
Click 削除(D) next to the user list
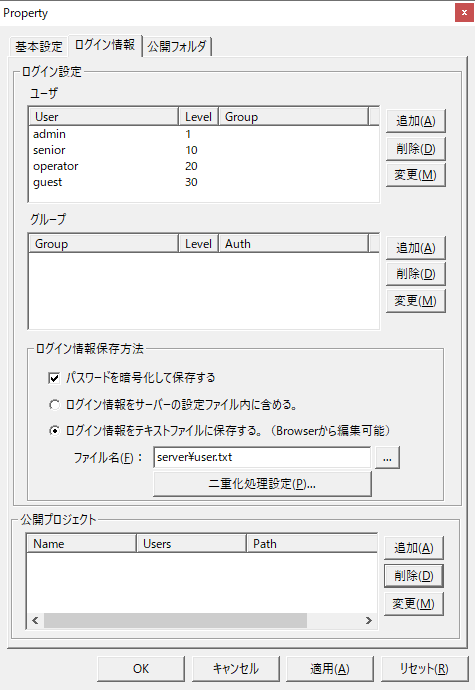416,148
